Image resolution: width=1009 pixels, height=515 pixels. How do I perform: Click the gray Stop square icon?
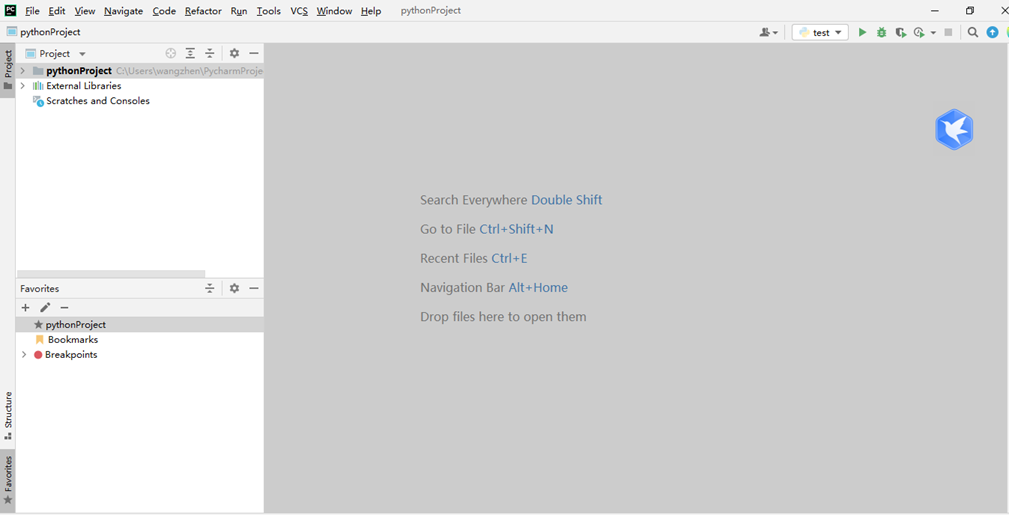(948, 32)
